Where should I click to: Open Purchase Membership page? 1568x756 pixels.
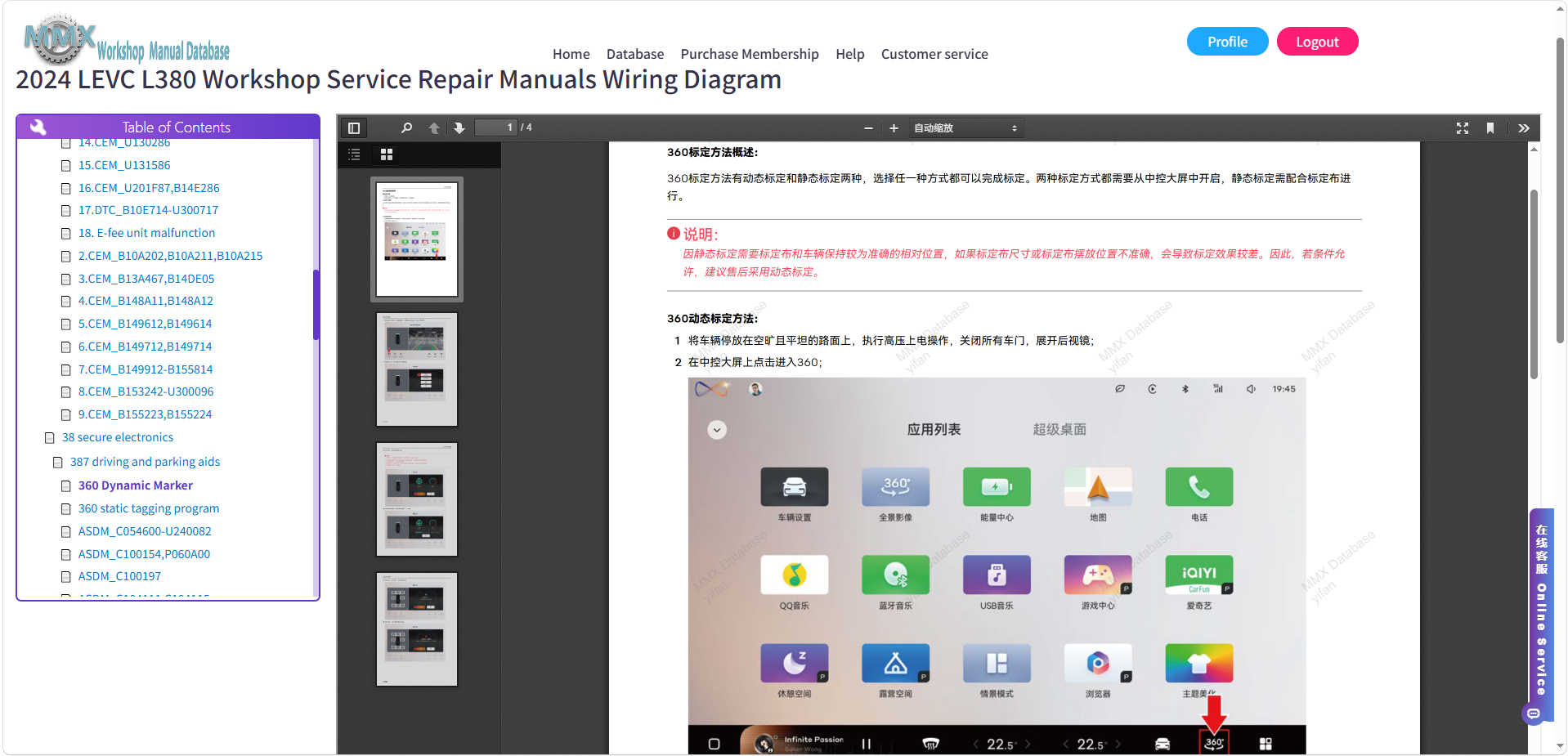tap(750, 54)
